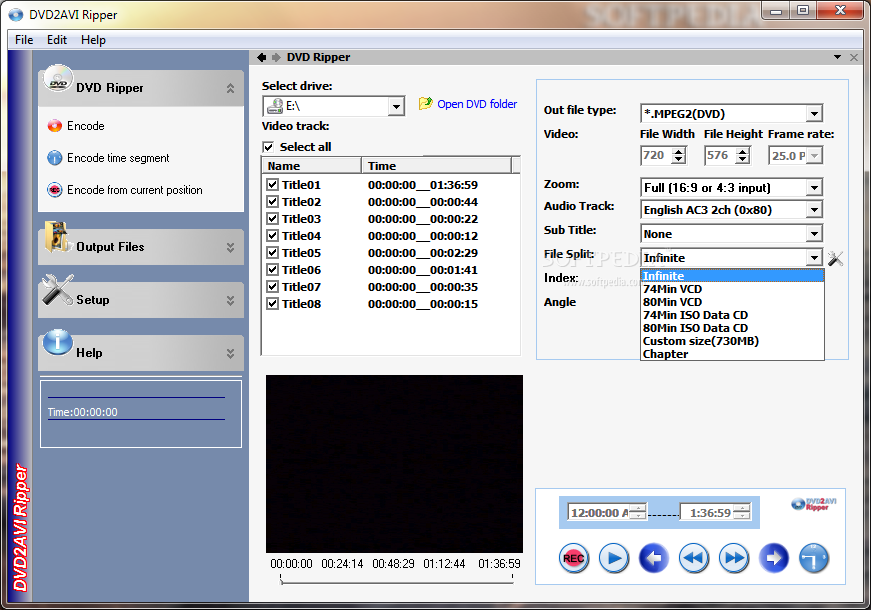Image resolution: width=871 pixels, height=610 pixels.
Task: Close the DVD Ripper panel with X
Action: tap(854, 57)
